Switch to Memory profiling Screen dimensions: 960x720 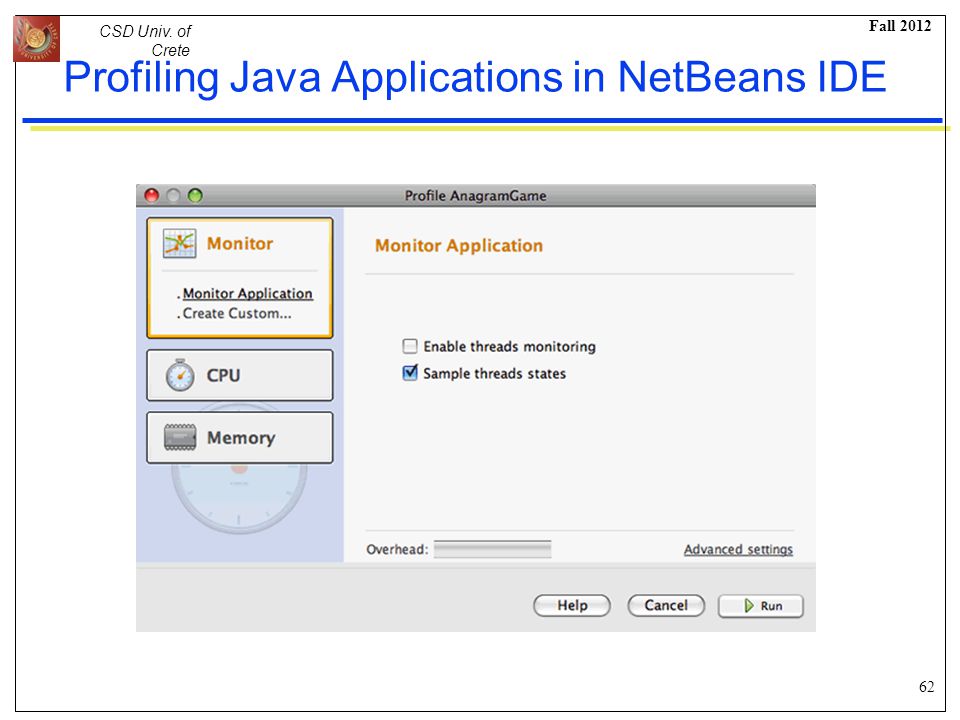[x=240, y=437]
